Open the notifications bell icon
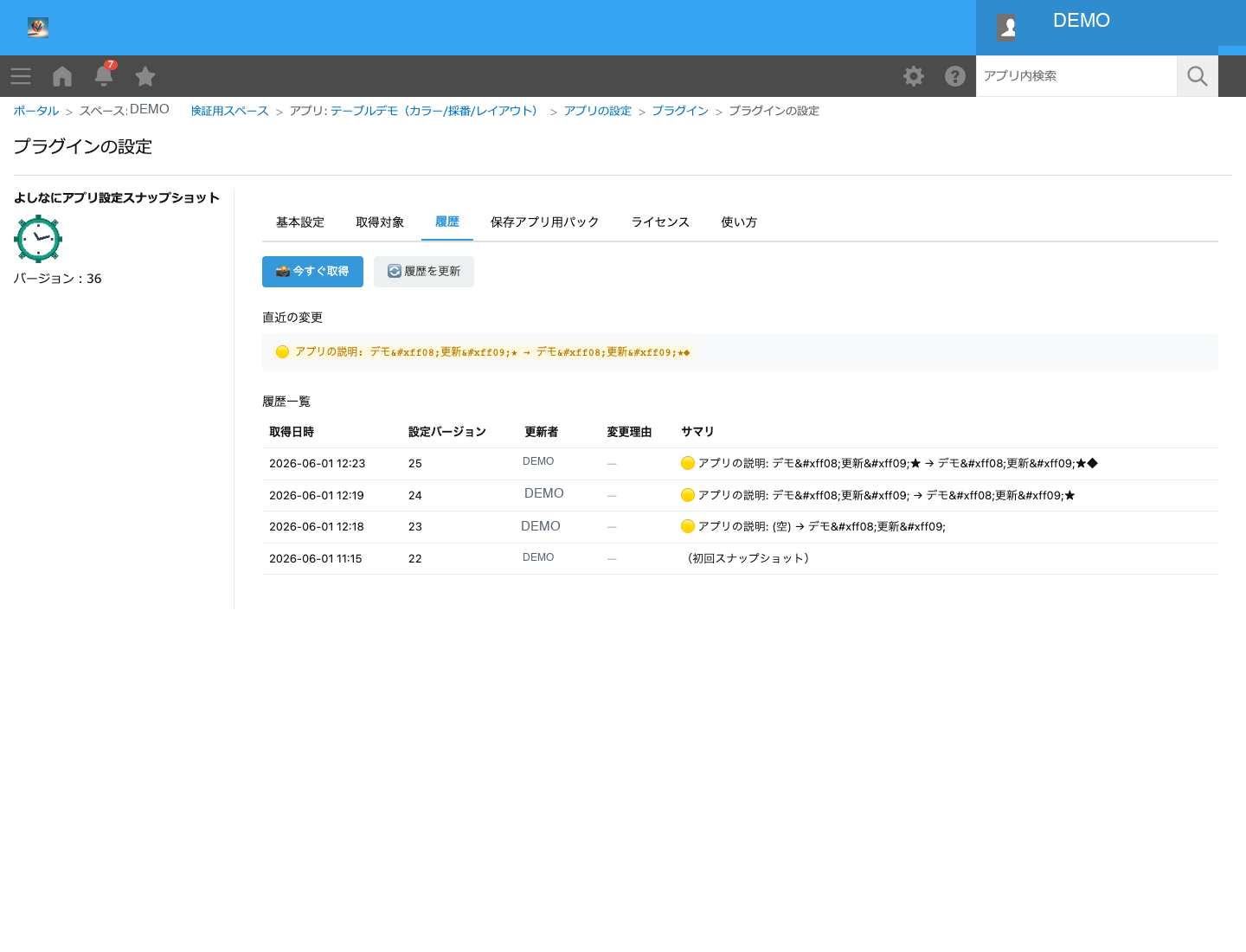The image size is (1246, 952). point(104,75)
